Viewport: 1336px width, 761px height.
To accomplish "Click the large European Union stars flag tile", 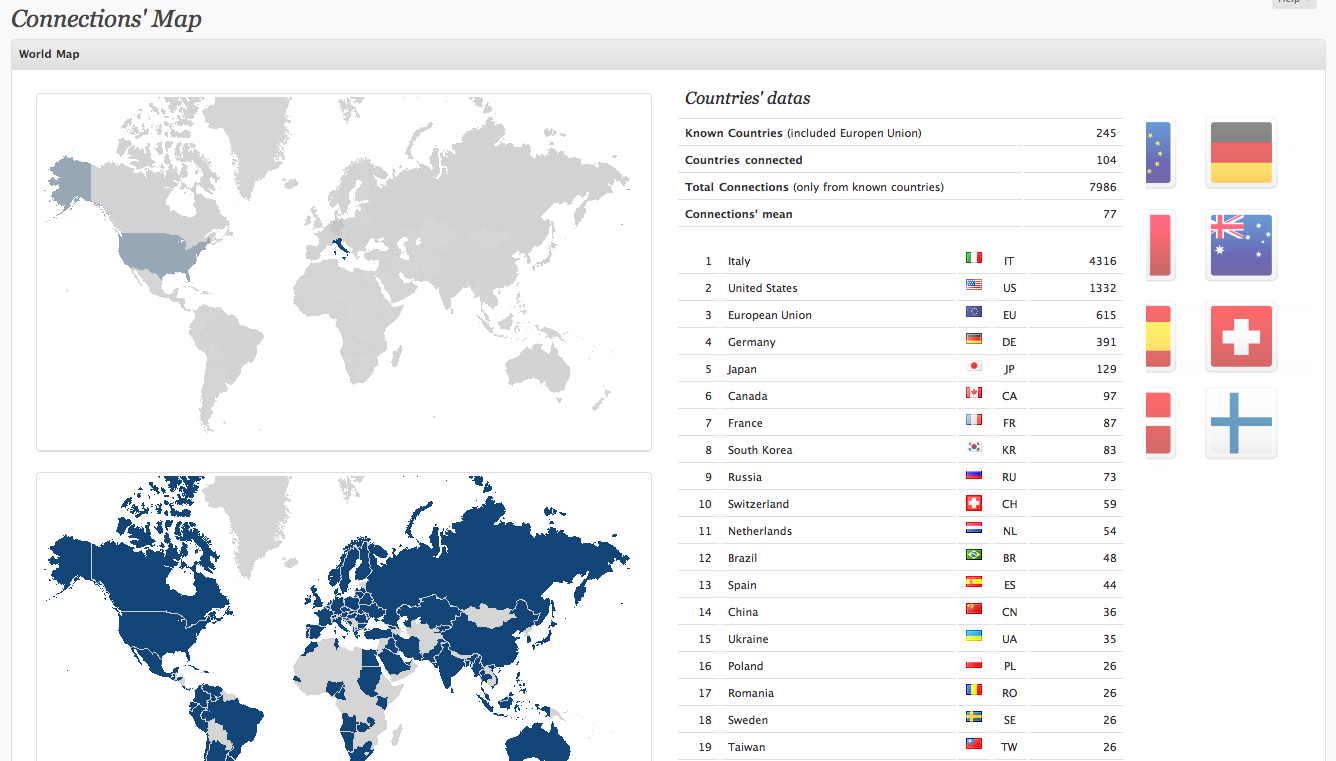I will (x=1160, y=153).
